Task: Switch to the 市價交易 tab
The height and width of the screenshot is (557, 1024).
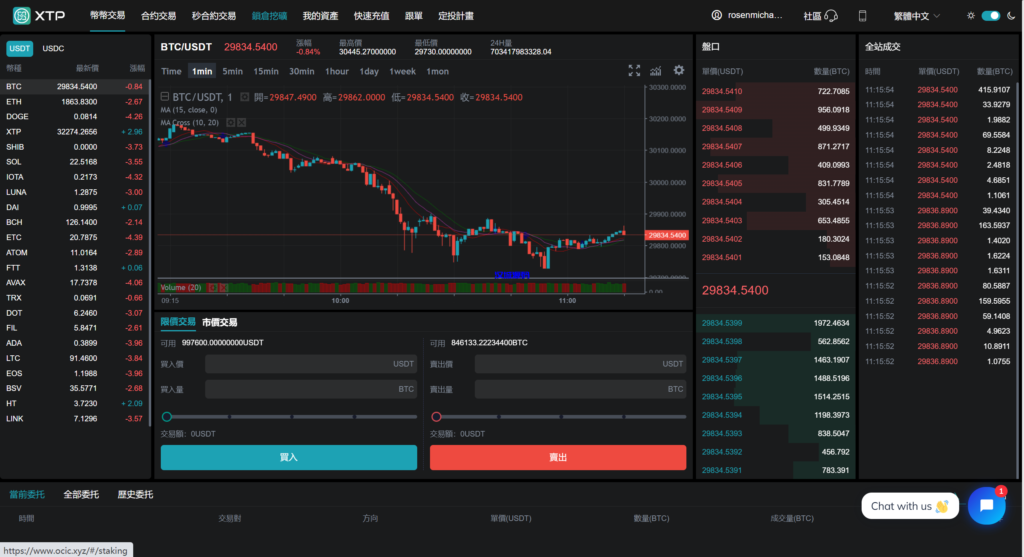Action: [220, 322]
